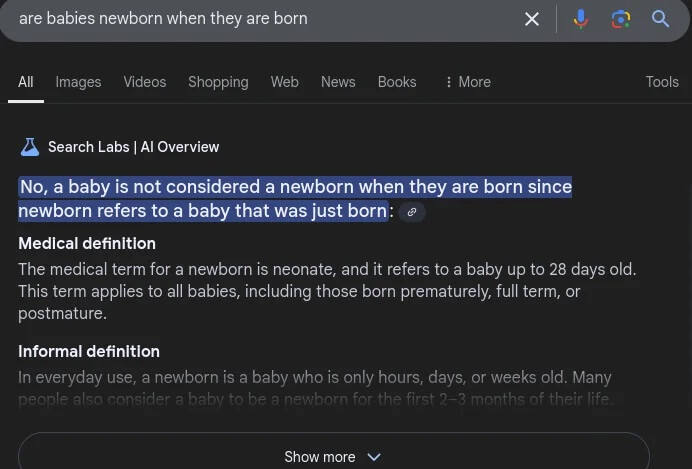Clear the search query with the X icon
The image size is (692, 469).
pos(532,19)
